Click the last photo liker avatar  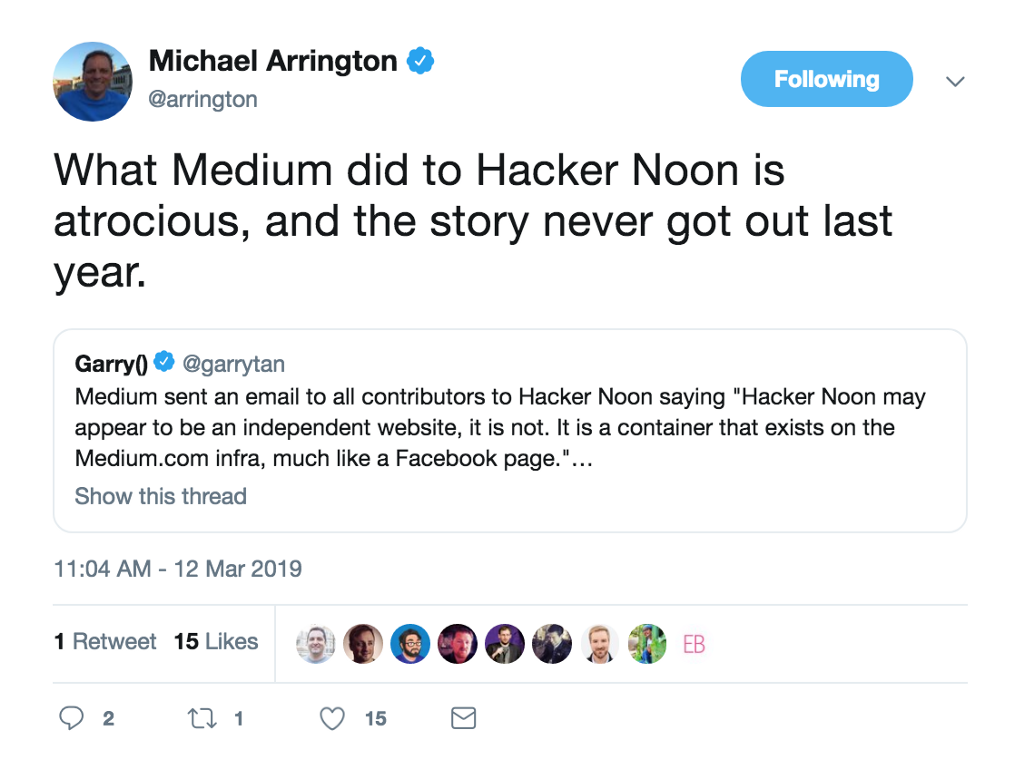[647, 644]
